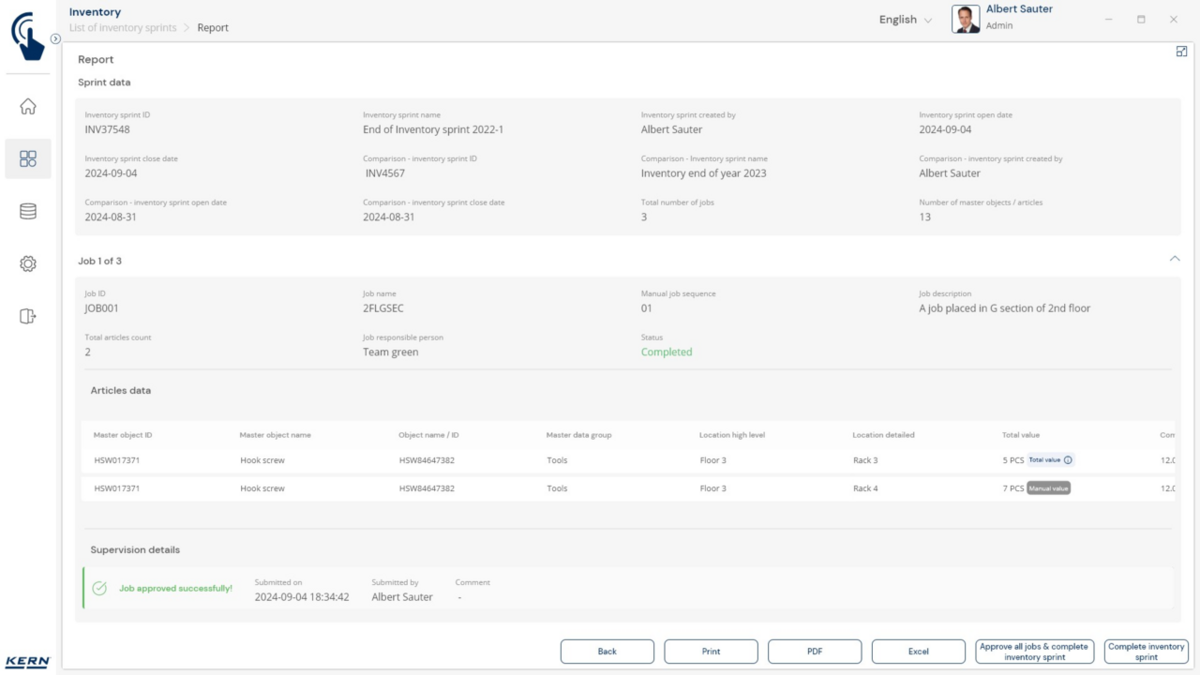Open the Inventory dashboard grid icon
This screenshot has width=1200, height=675.
pos(28,159)
